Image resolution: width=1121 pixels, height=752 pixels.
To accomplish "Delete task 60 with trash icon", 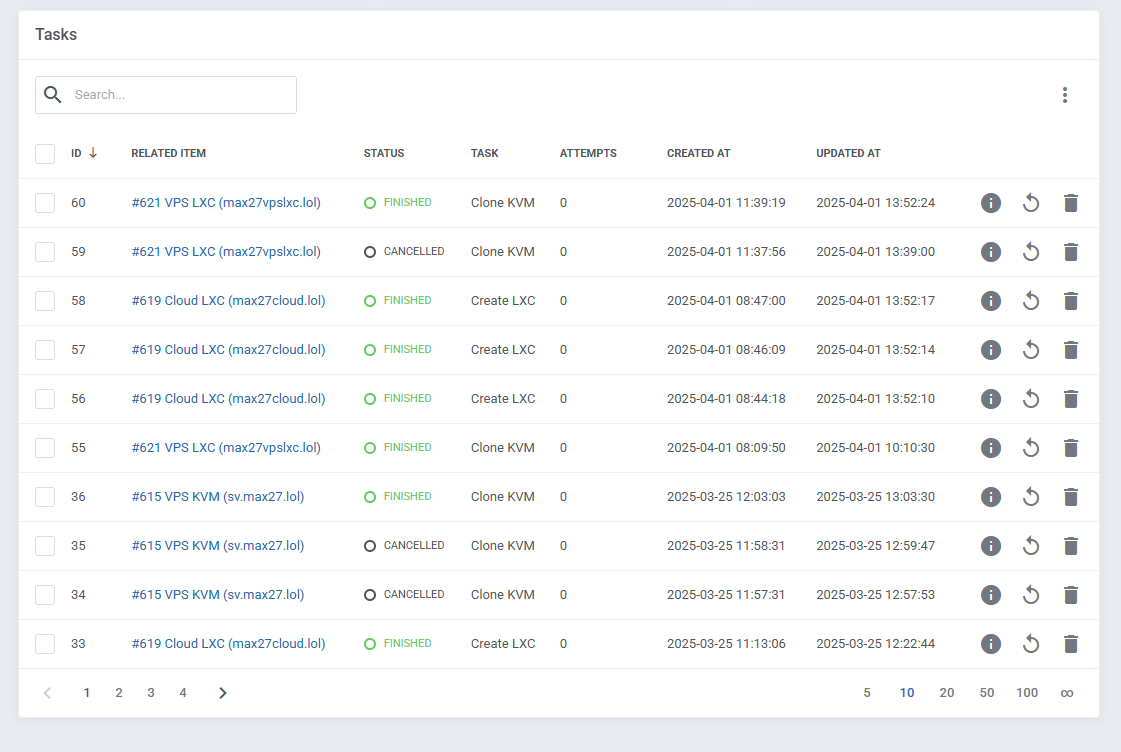I will click(x=1070, y=203).
